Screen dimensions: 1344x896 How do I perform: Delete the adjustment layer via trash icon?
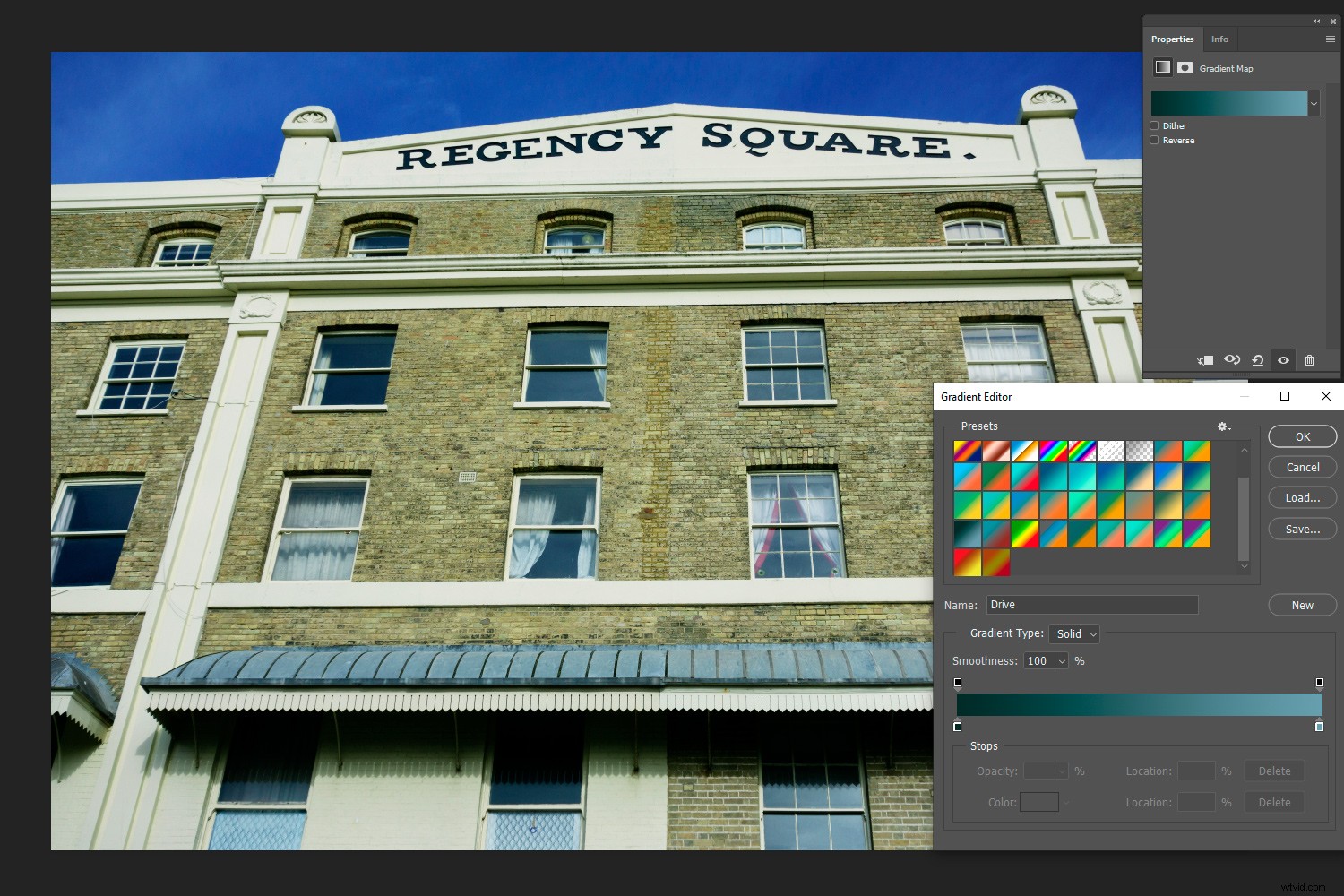point(1309,360)
